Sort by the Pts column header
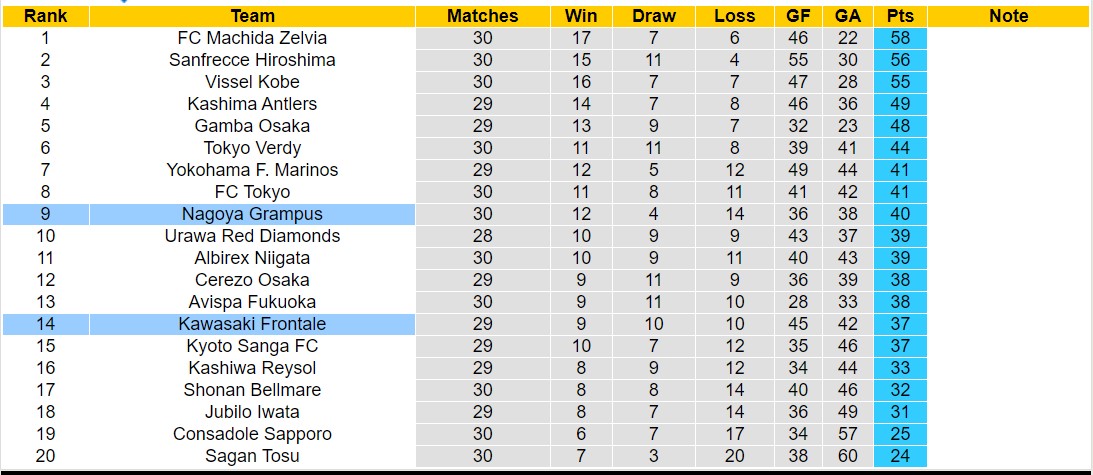The width and height of the screenshot is (1093, 475). click(x=900, y=16)
